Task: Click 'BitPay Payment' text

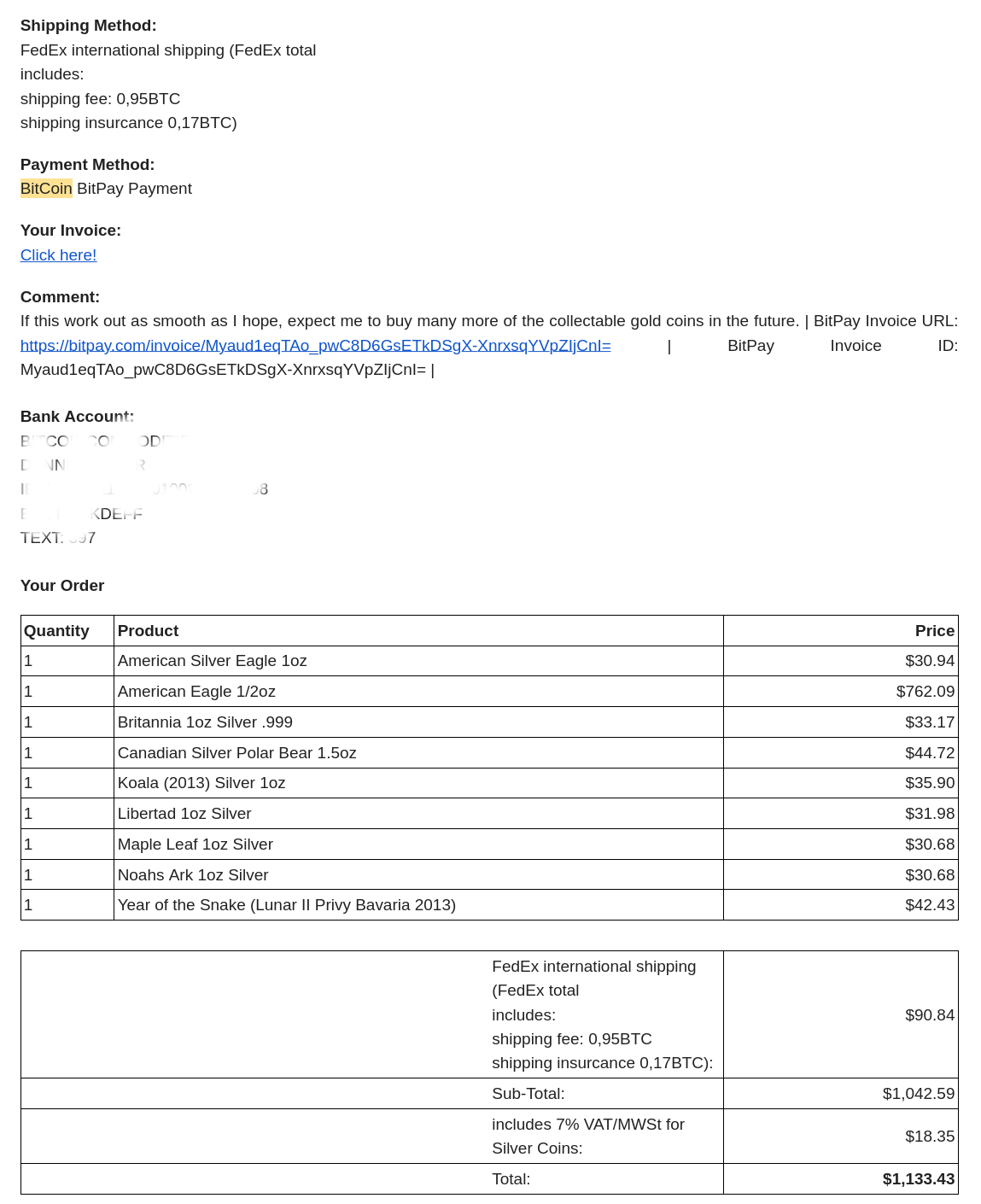Action: click(x=134, y=189)
